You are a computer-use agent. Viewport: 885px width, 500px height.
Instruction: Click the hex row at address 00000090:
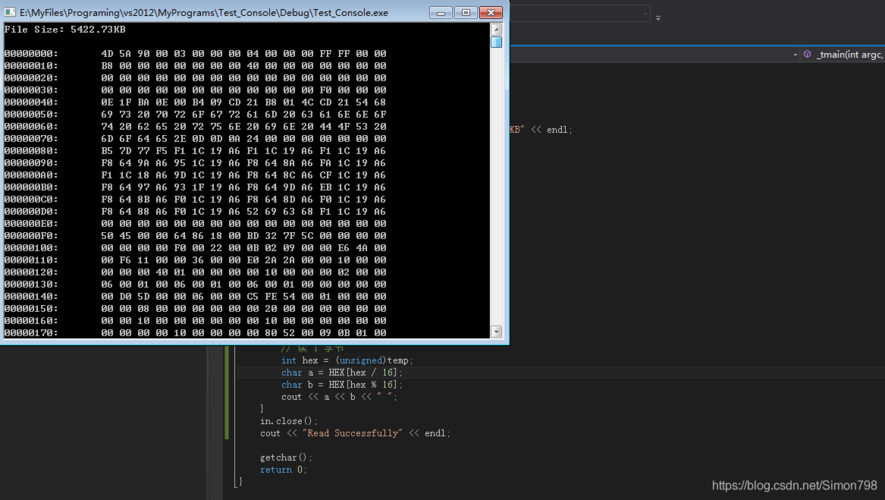[195, 163]
